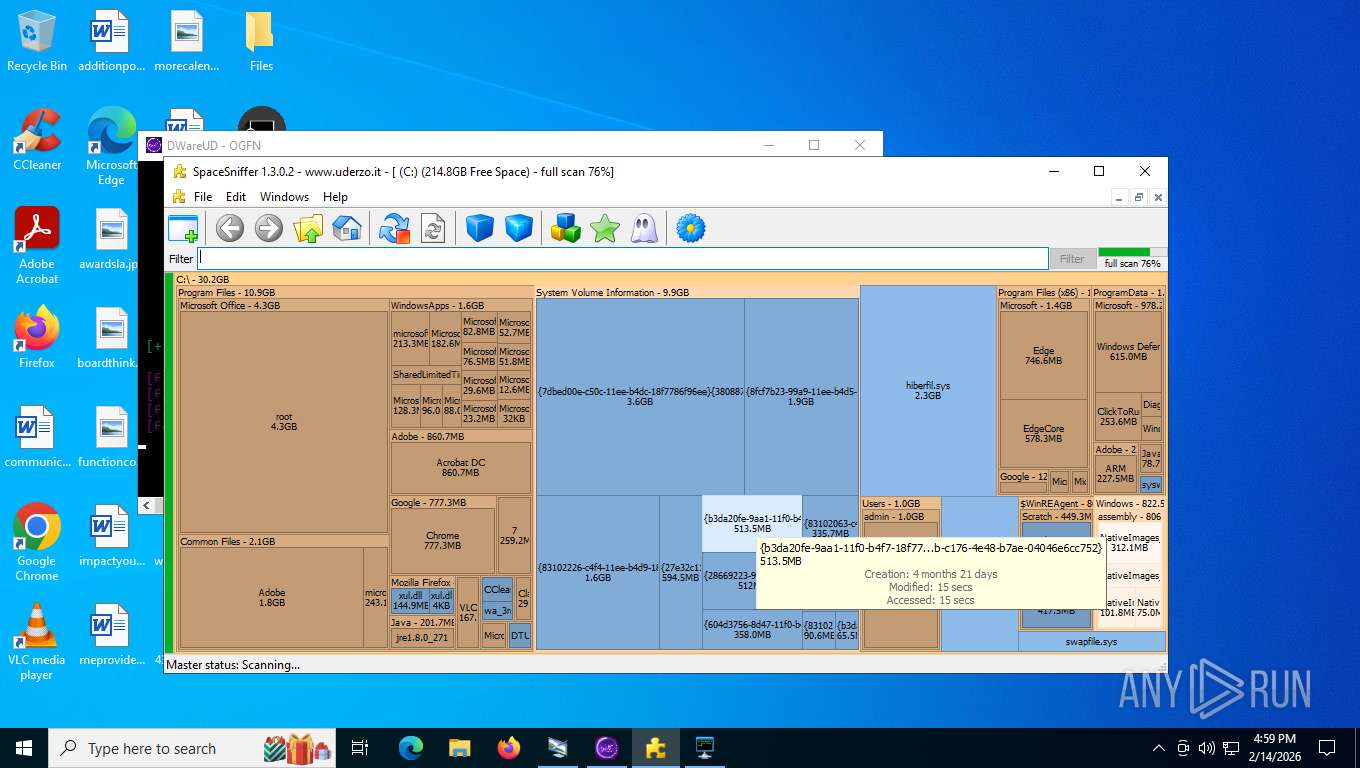Select the Chrome 777.3MB block

coord(443,541)
